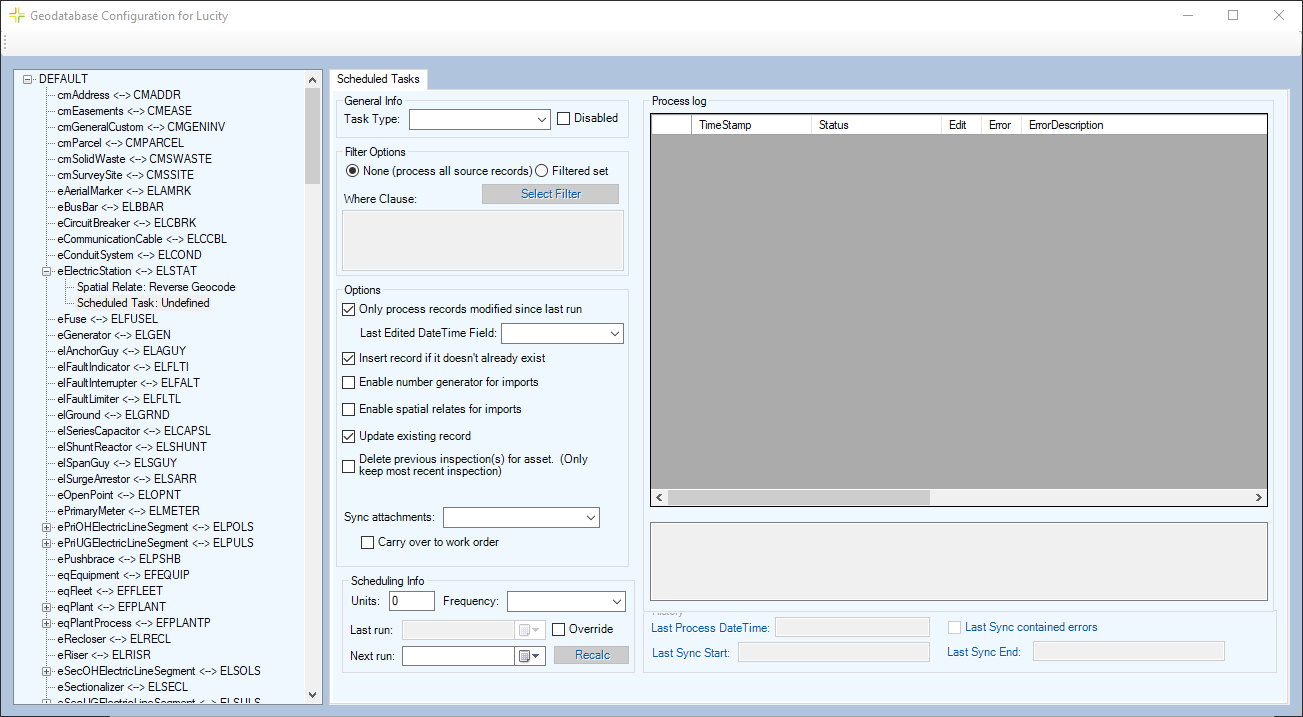Image resolution: width=1303 pixels, height=717 pixels.
Task: Check Delete previous inspection(s) for asset
Action: [x=349, y=465]
